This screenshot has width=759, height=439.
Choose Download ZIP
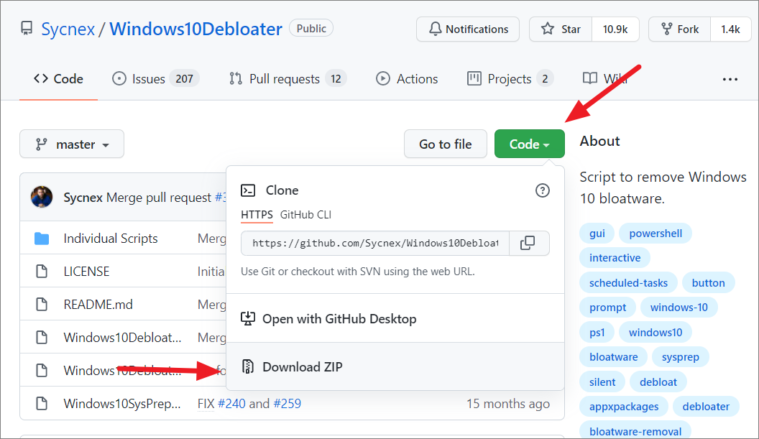(395, 366)
